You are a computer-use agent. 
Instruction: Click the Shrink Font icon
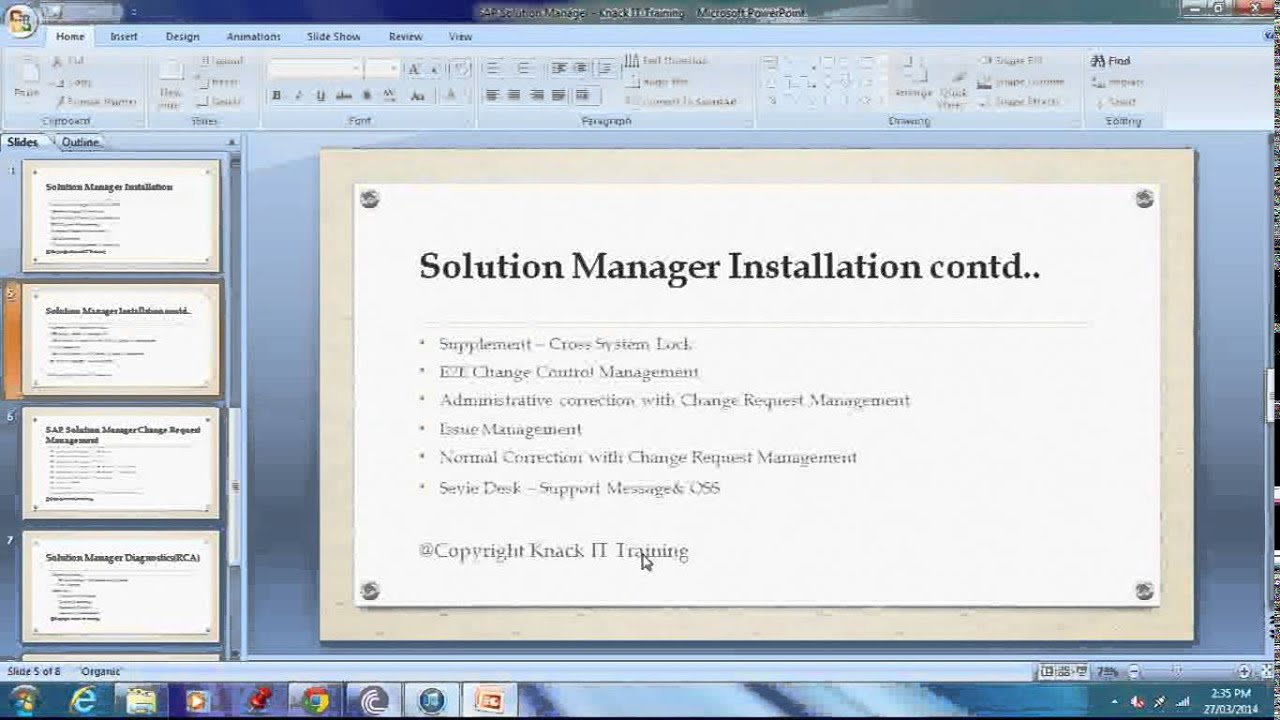click(436, 69)
